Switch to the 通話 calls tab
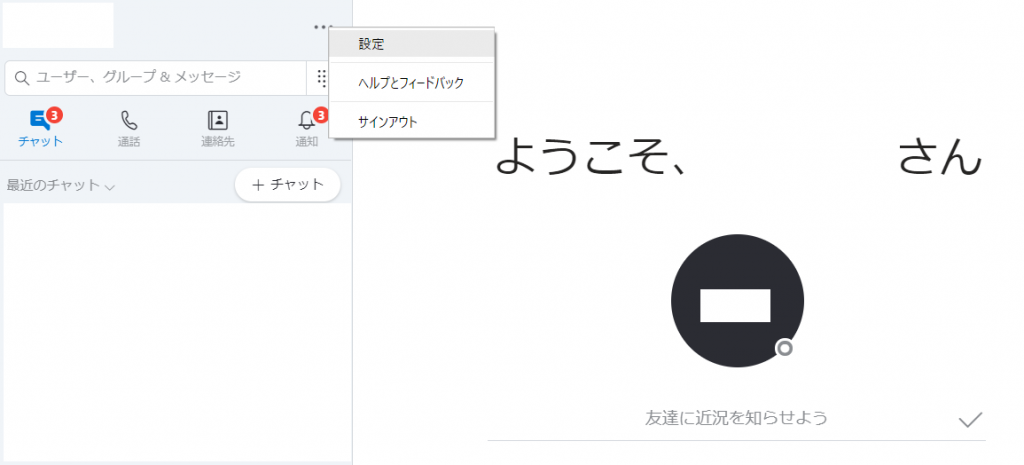 [129, 128]
